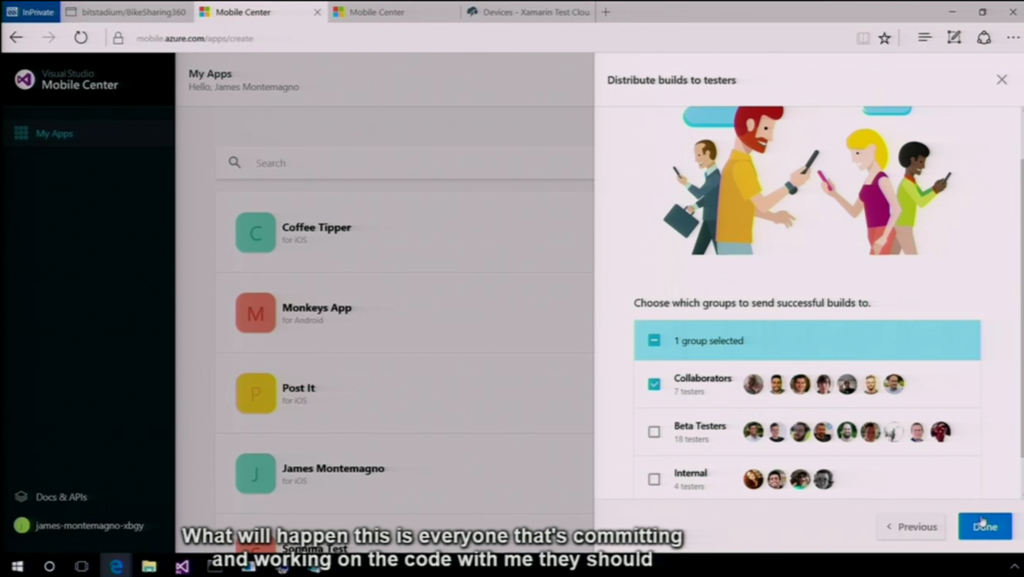
Task: Click the Edge icon in taskbar
Action: tap(116, 566)
